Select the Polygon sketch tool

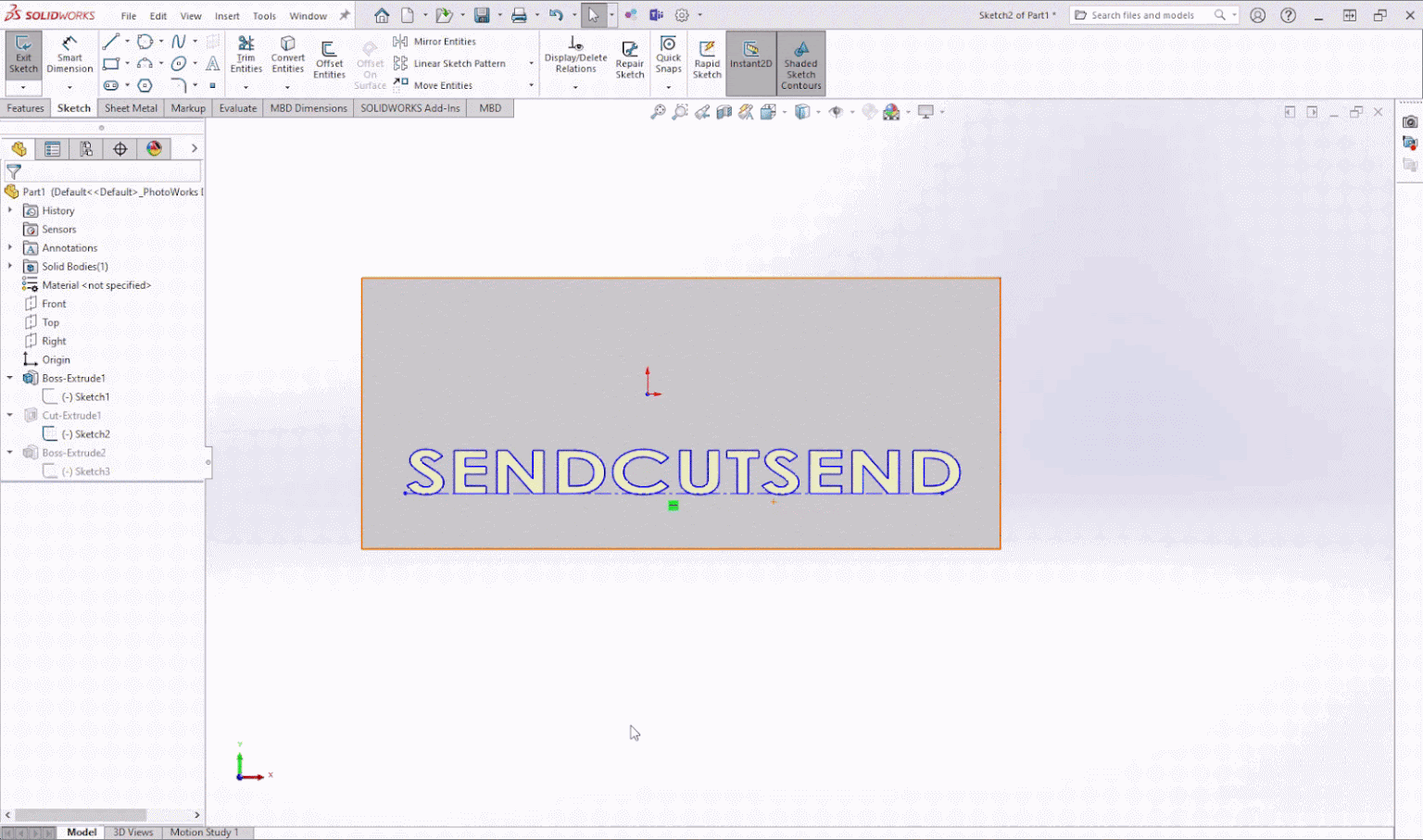pyautogui.click(x=145, y=85)
